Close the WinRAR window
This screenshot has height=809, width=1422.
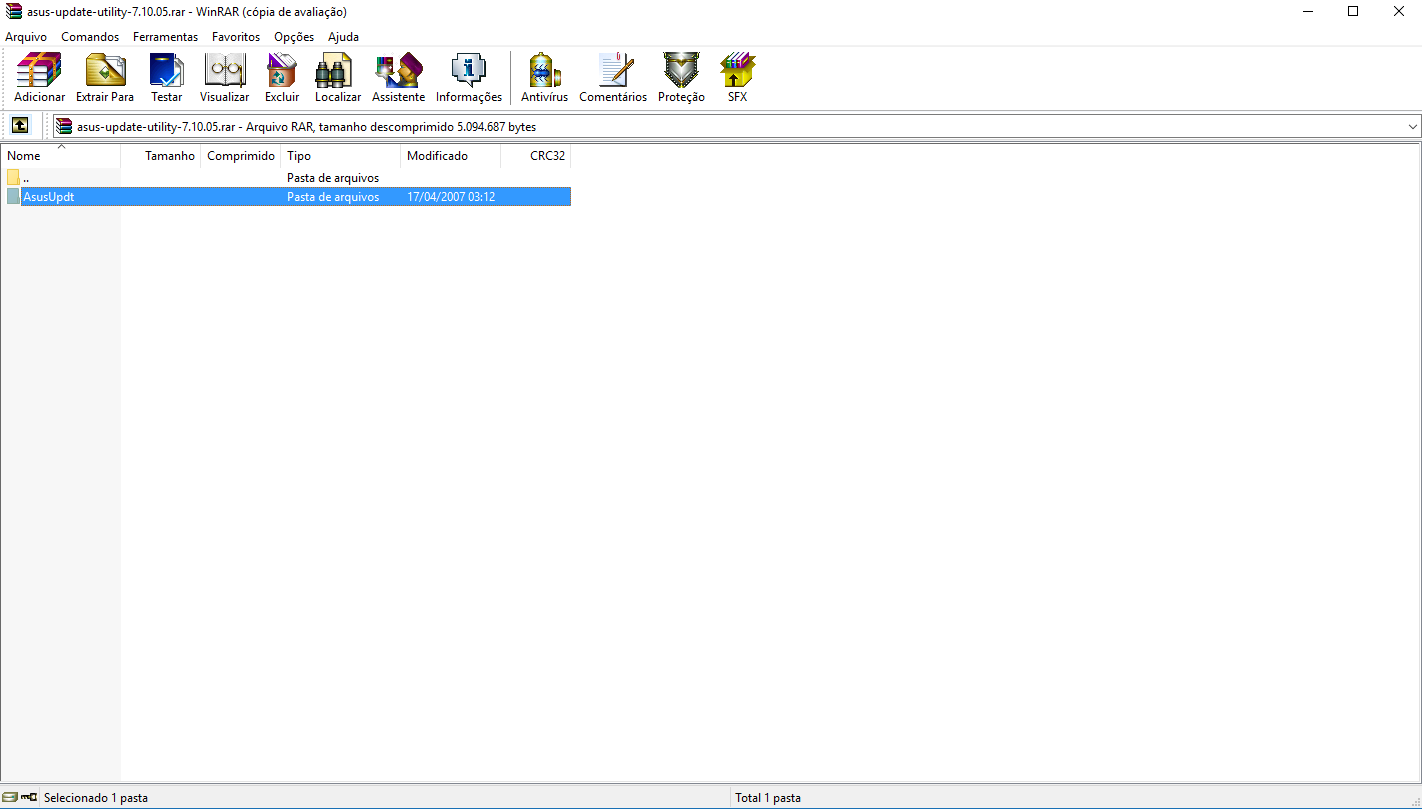pyautogui.click(x=1399, y=12)
